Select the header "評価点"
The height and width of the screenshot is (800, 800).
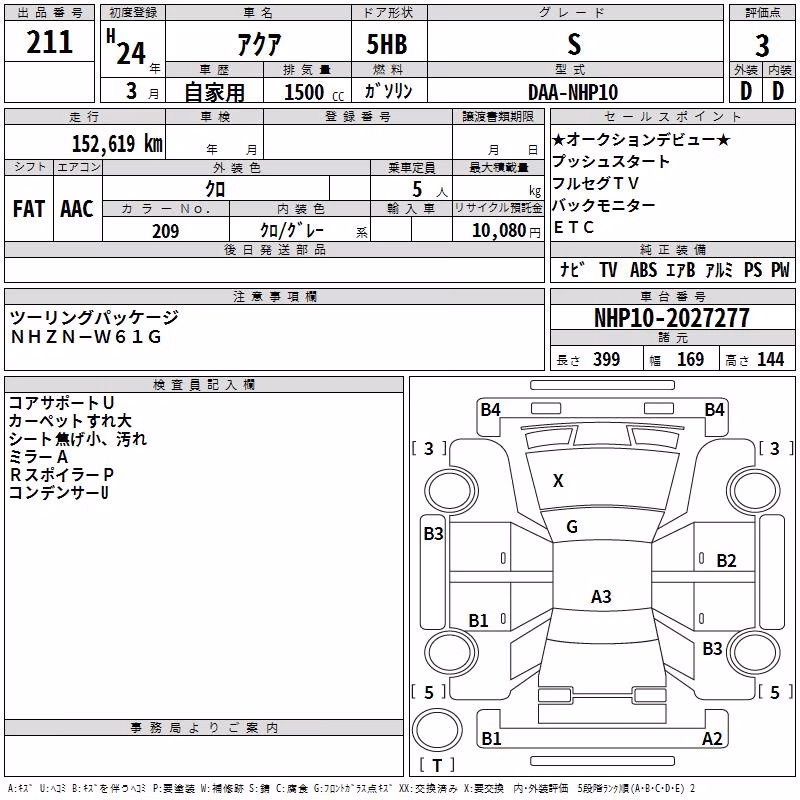(762, 13)
